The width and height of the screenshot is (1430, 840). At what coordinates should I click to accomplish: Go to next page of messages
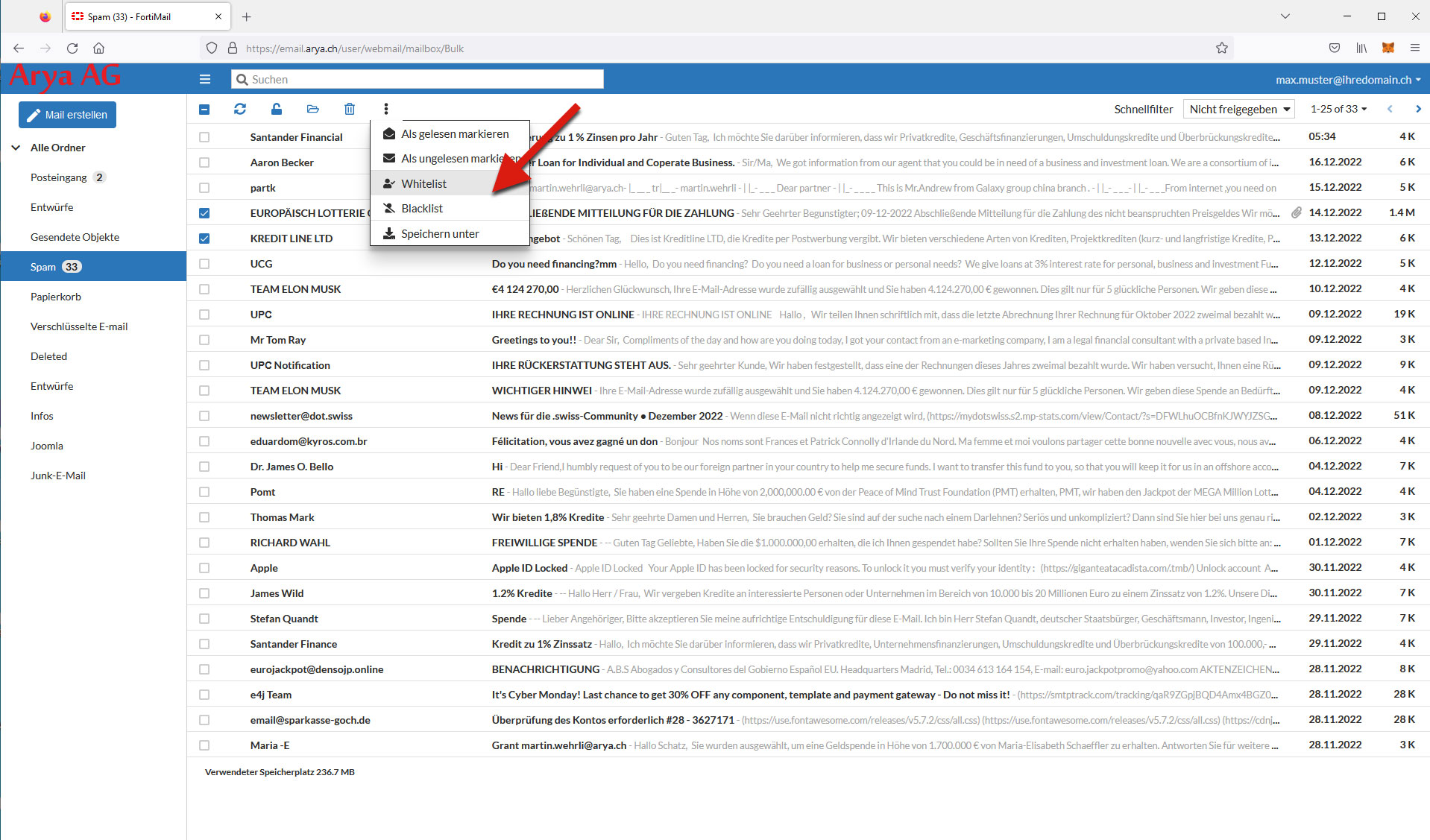click(1418, 109)
